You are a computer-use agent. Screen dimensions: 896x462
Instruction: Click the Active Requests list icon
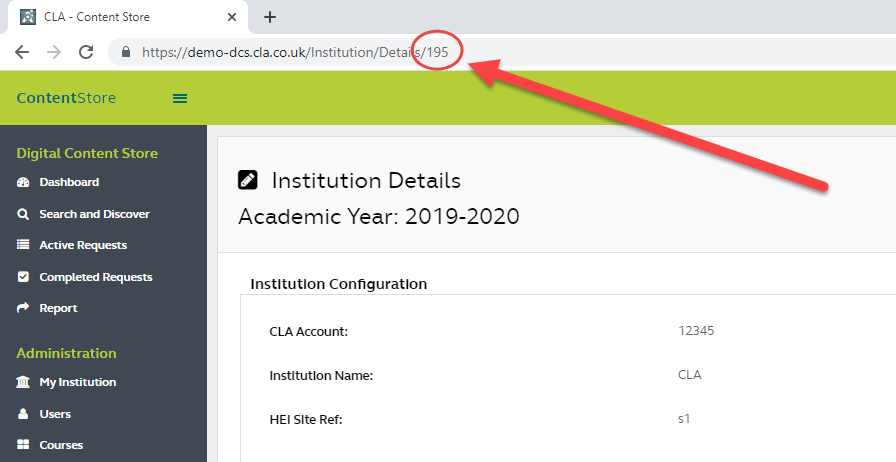click(x=23, y=245)
